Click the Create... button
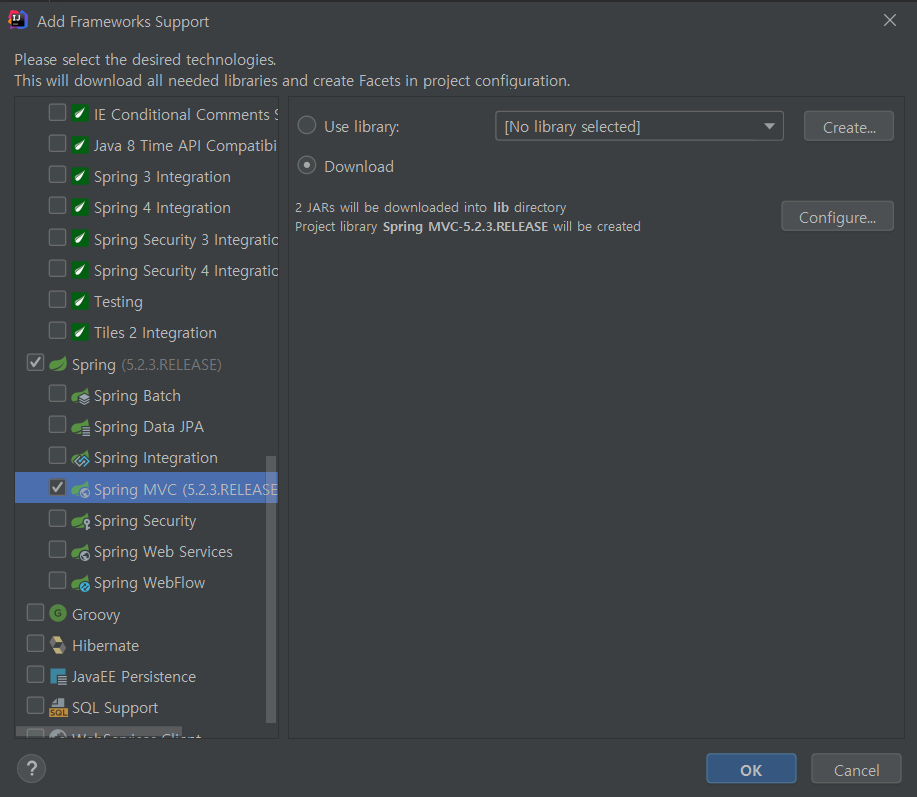 [x=849, y=126]
